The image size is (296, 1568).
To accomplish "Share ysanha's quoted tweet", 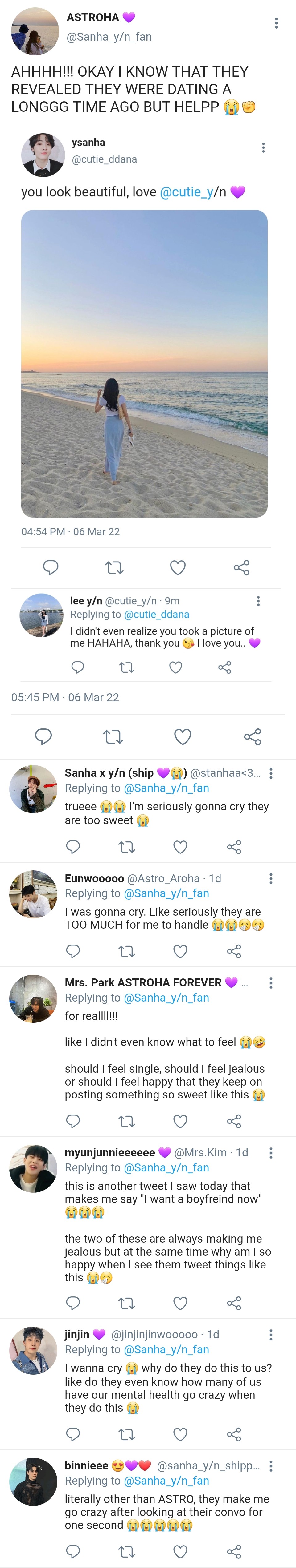I will [x=242, y=568].
